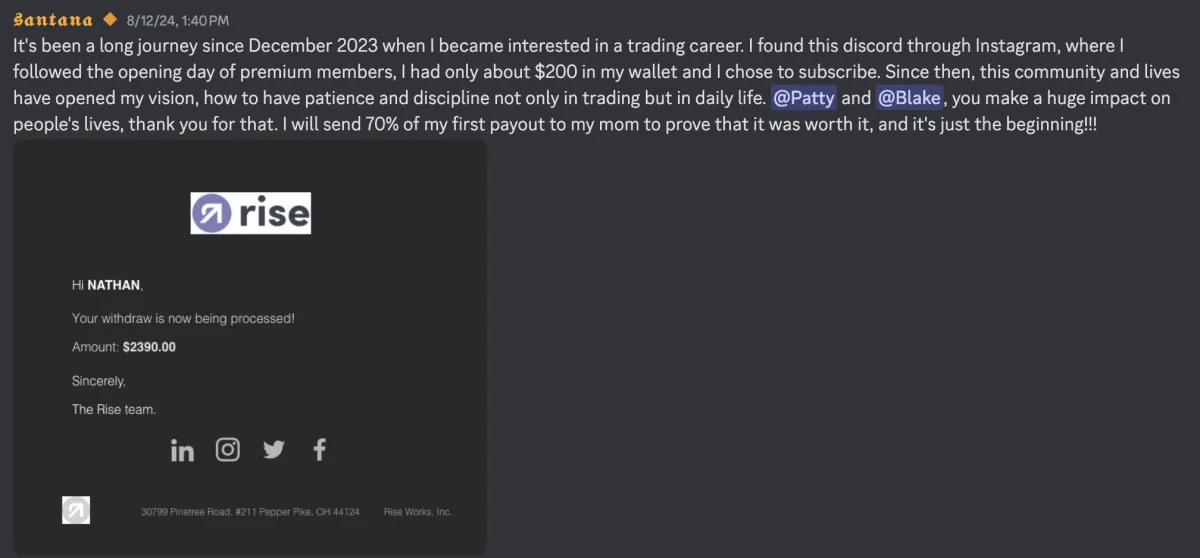The width and height of the screenshot is (1200, 558).
Task: Click the 'Your withdraw is now being processed!' line
Action: point(183,318)
